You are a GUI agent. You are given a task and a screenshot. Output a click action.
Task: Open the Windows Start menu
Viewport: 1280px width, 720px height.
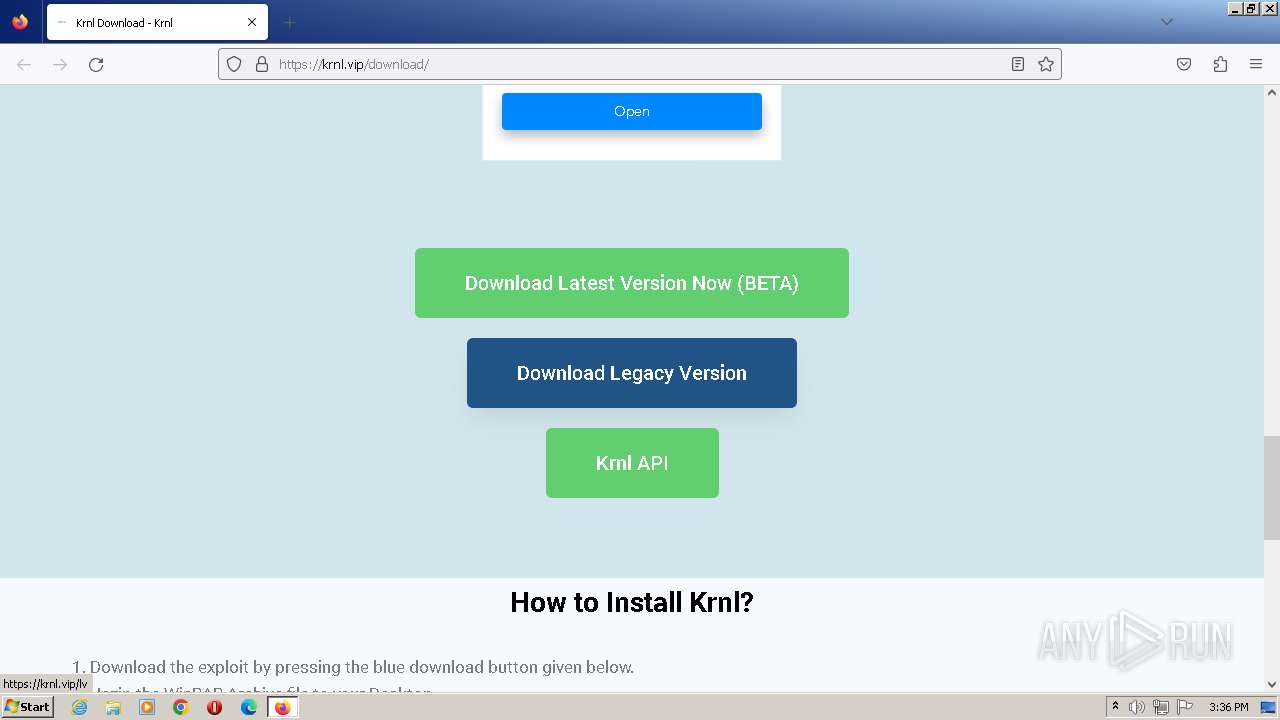click(27, 706)
